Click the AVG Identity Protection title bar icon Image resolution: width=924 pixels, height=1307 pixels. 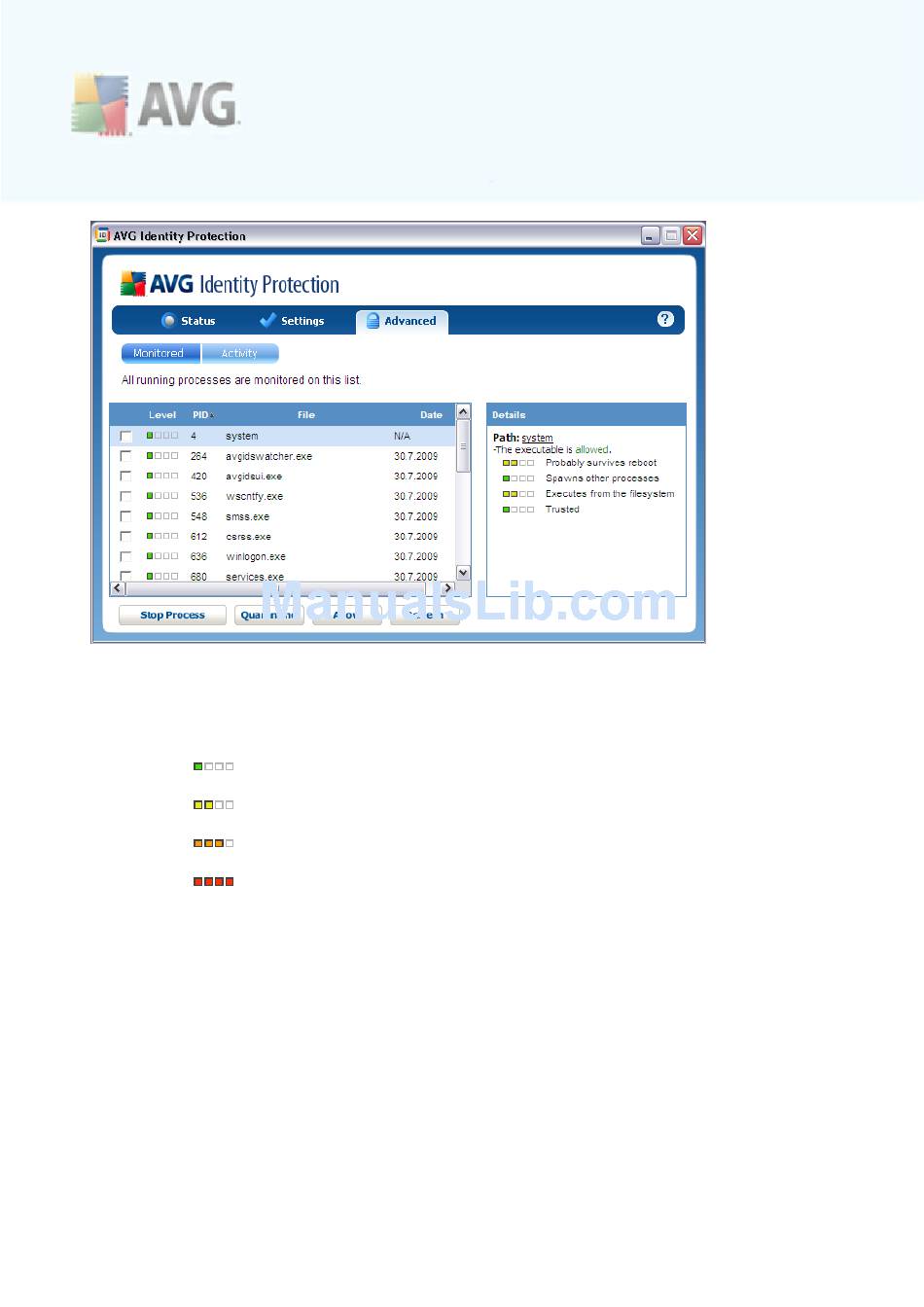coord(102,235)
